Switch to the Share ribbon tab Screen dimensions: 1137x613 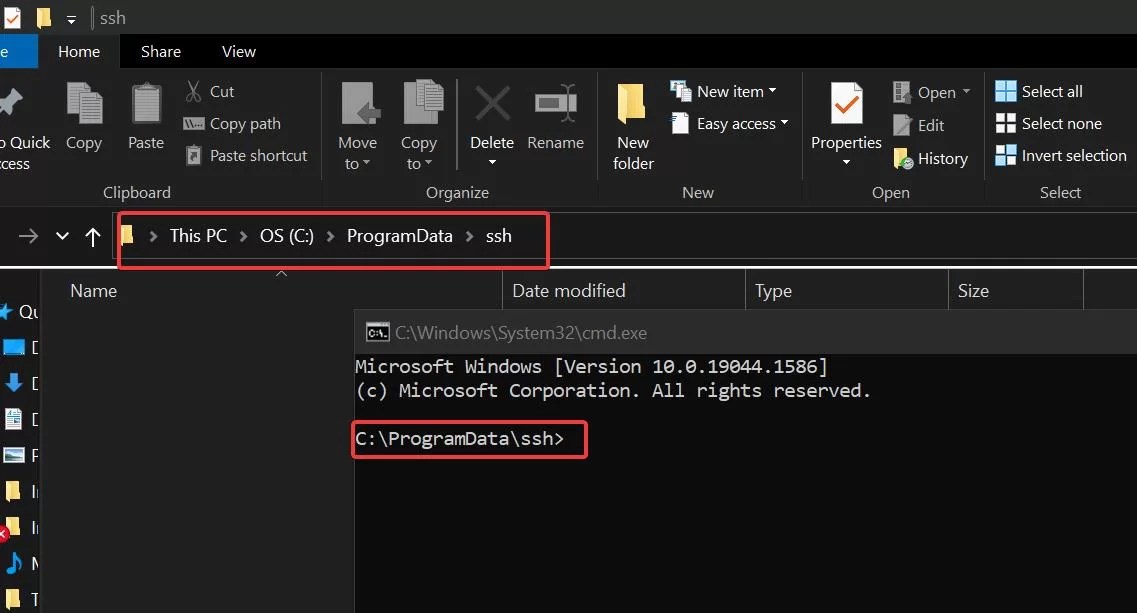click(161, 52)
